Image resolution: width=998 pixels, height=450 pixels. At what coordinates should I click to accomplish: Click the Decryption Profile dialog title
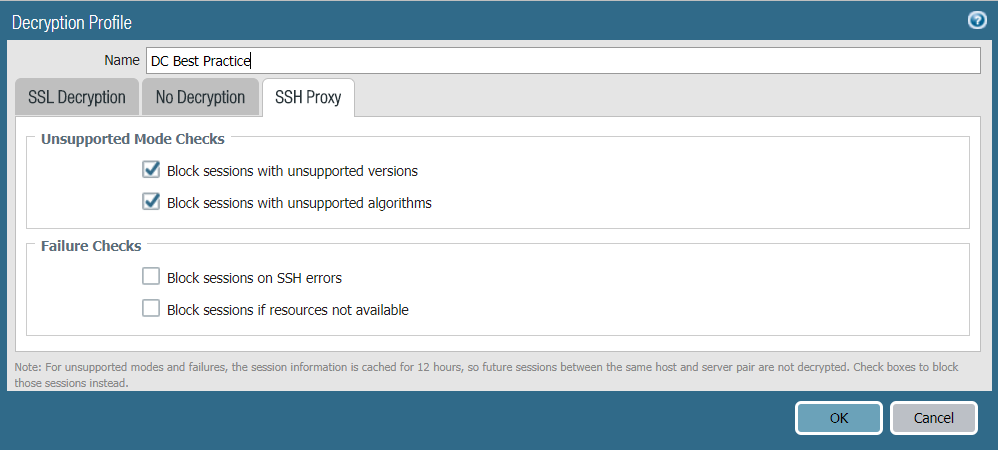coord(72,21)
